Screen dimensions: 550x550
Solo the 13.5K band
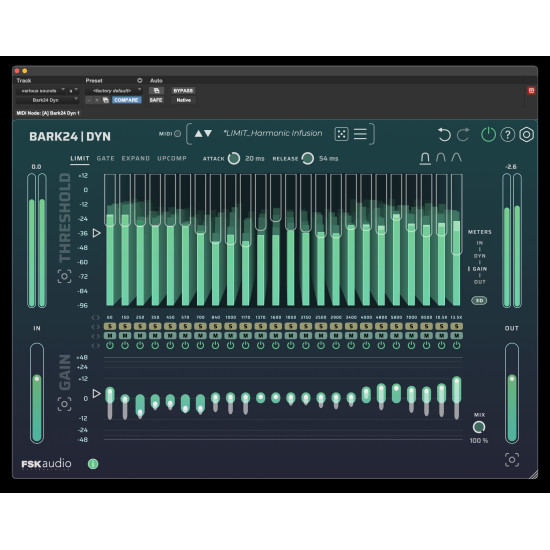click(456, 327)
